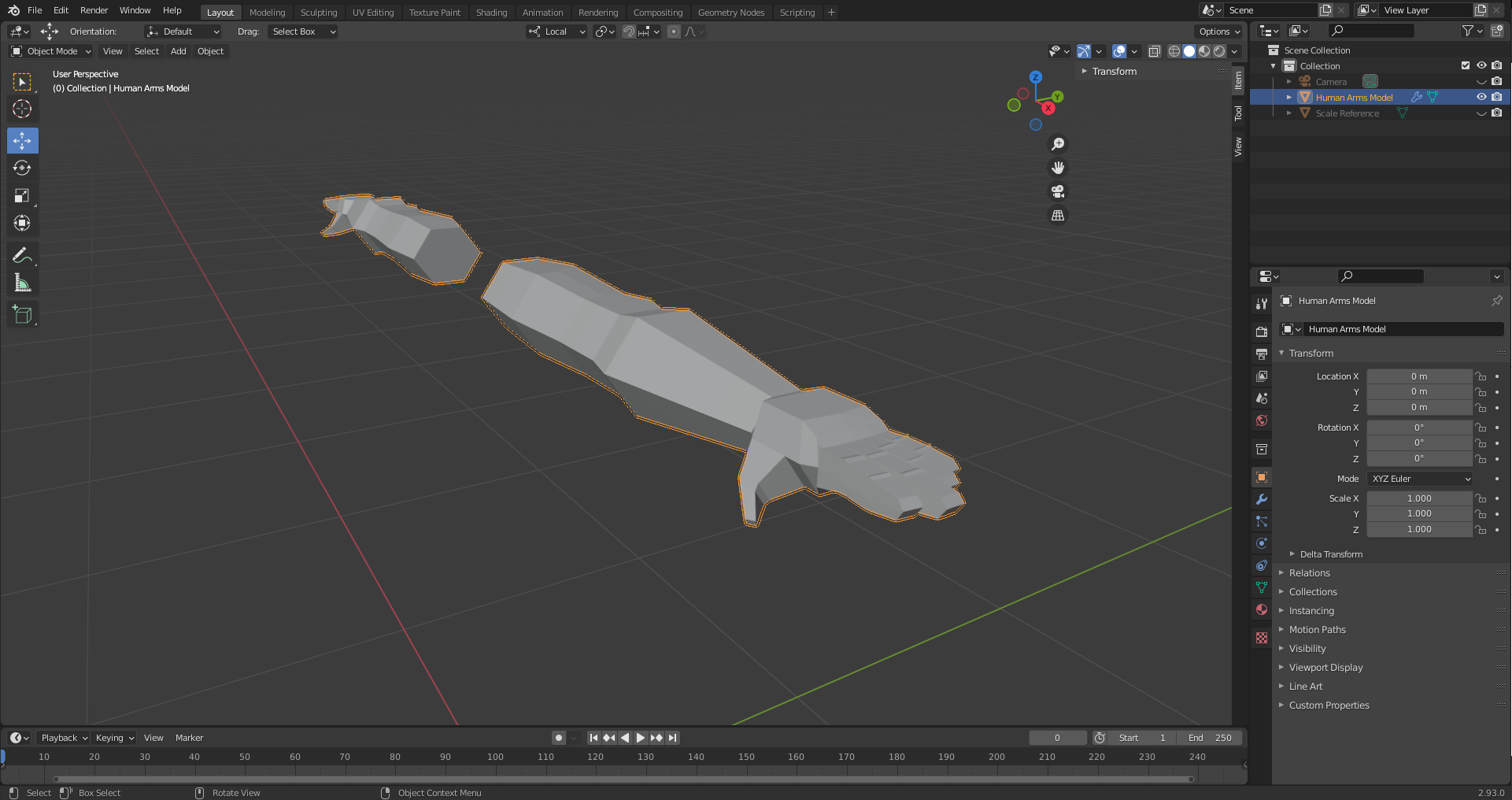Click the Marker timeline menu
This screenshot has width=1512, height=800.
pos(189,738)
